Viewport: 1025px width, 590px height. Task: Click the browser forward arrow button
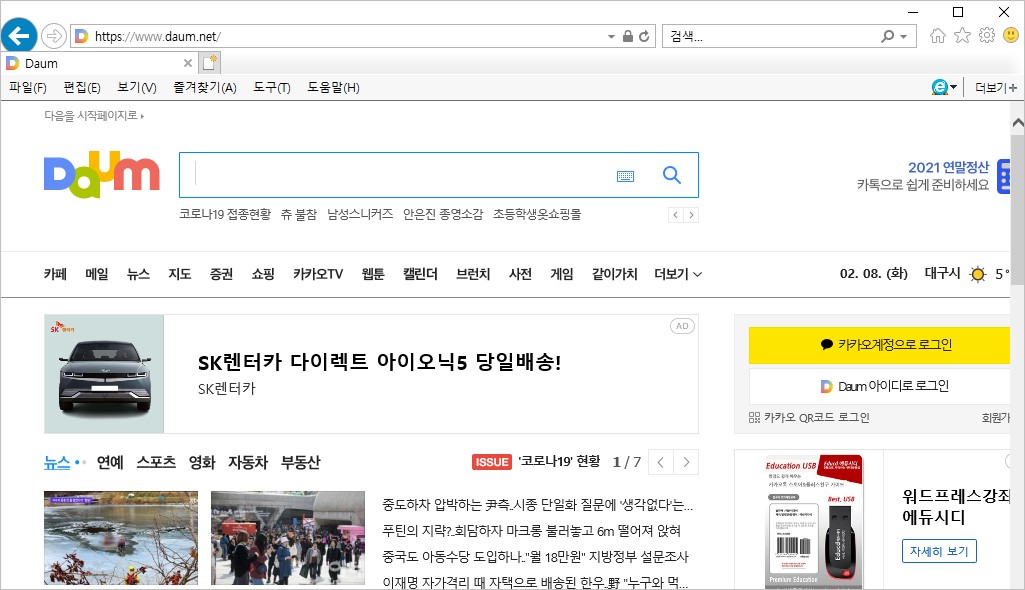[54, 36]
